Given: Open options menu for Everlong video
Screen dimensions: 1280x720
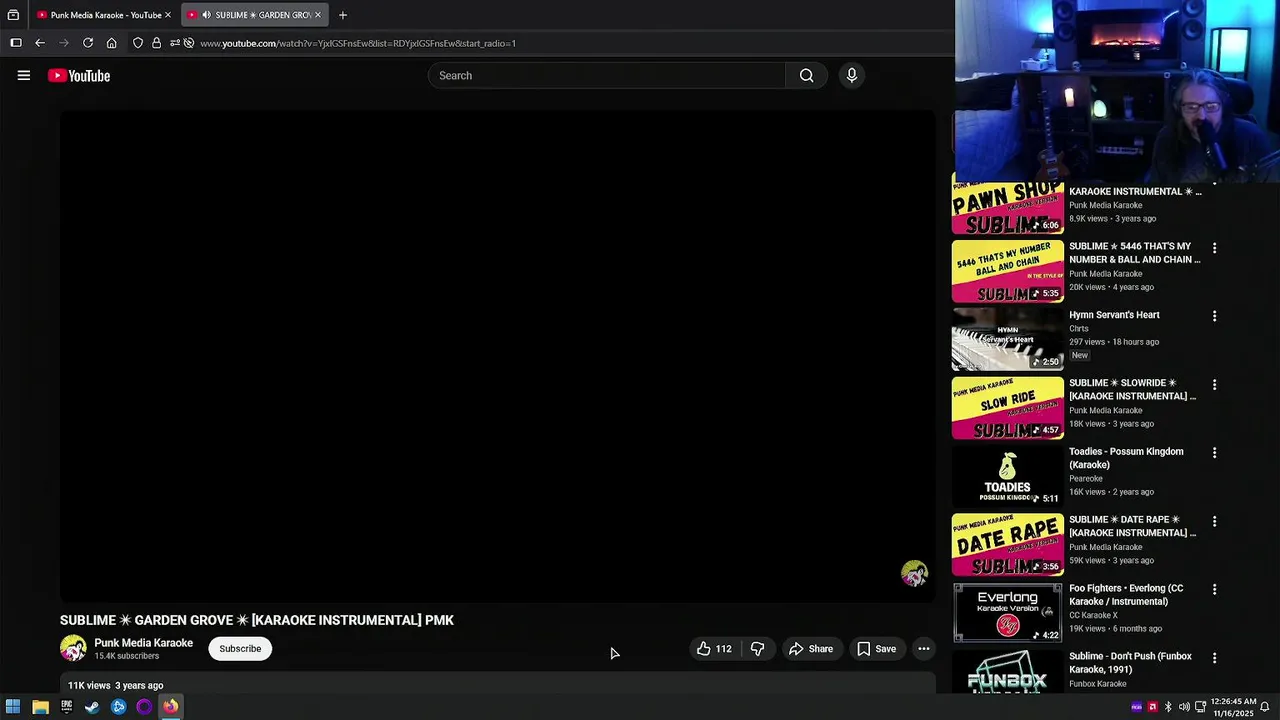Looking at the screenshot, I should click(1215, 590).
